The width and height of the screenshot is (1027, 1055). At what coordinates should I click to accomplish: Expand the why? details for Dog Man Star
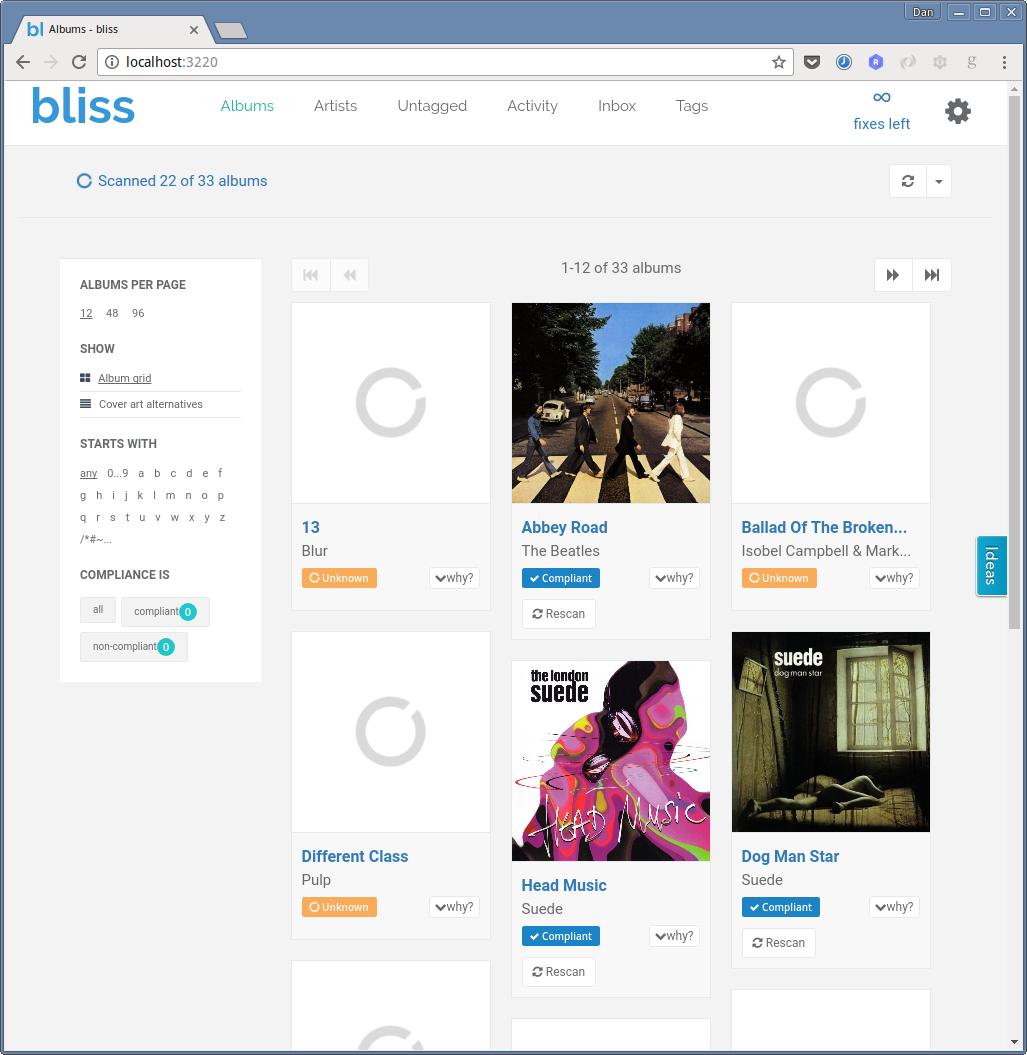pos(894,907)
